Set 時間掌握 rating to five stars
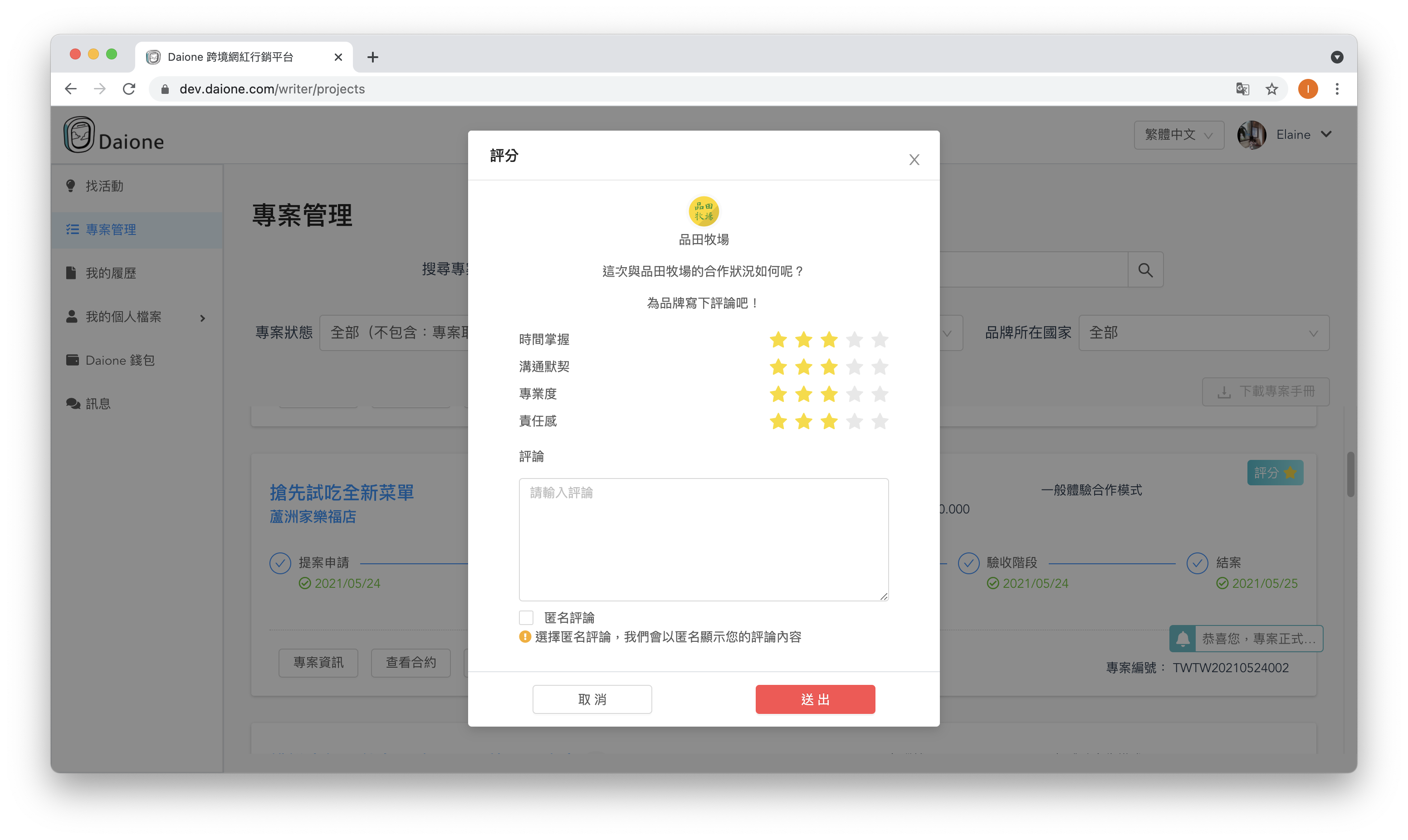This screenshot has width=1408, height=840. tap(880, 340)
